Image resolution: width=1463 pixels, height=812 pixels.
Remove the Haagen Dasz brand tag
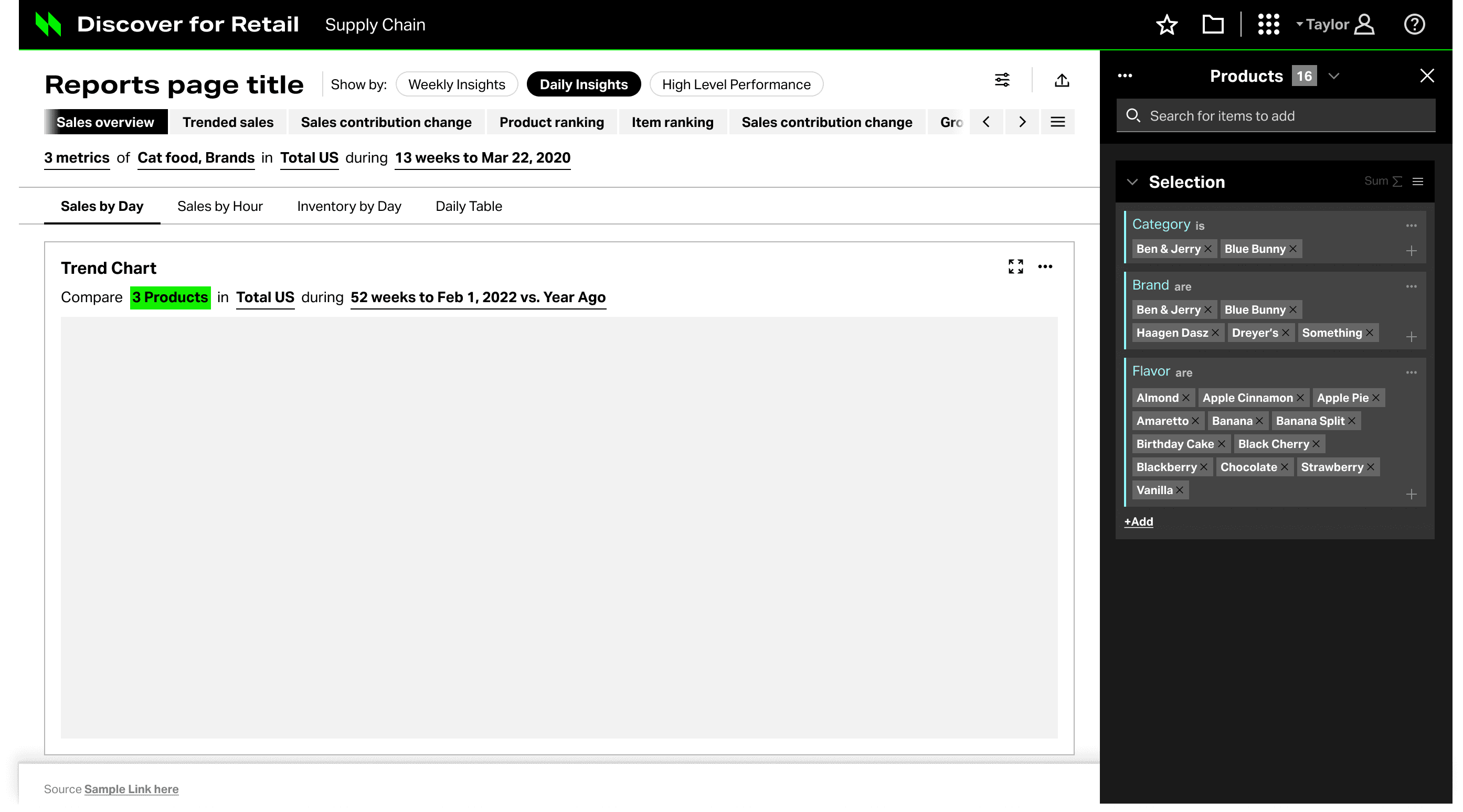coord(1215,333)
